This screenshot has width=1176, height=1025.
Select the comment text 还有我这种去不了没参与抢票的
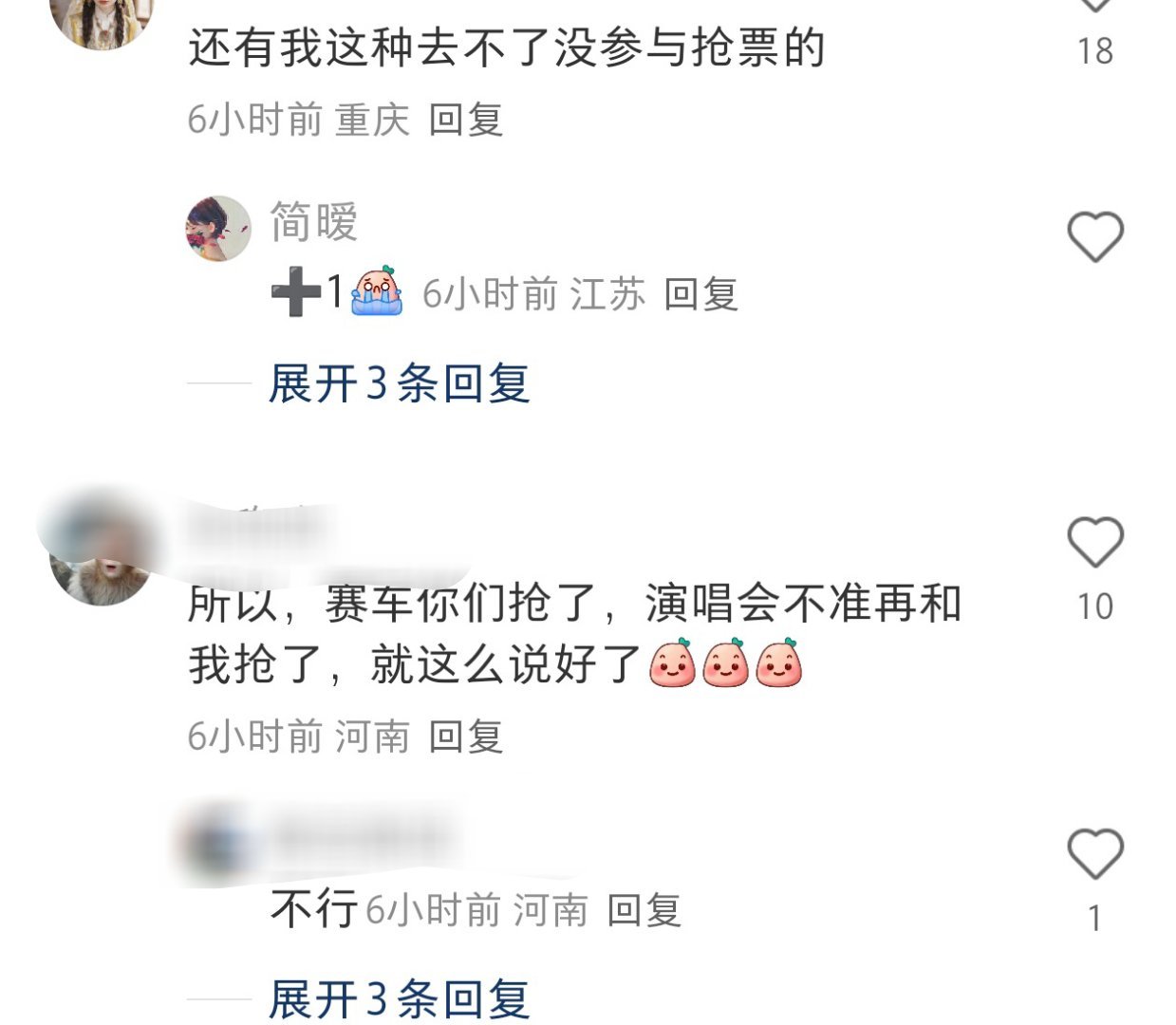click(x=507, y=47)
